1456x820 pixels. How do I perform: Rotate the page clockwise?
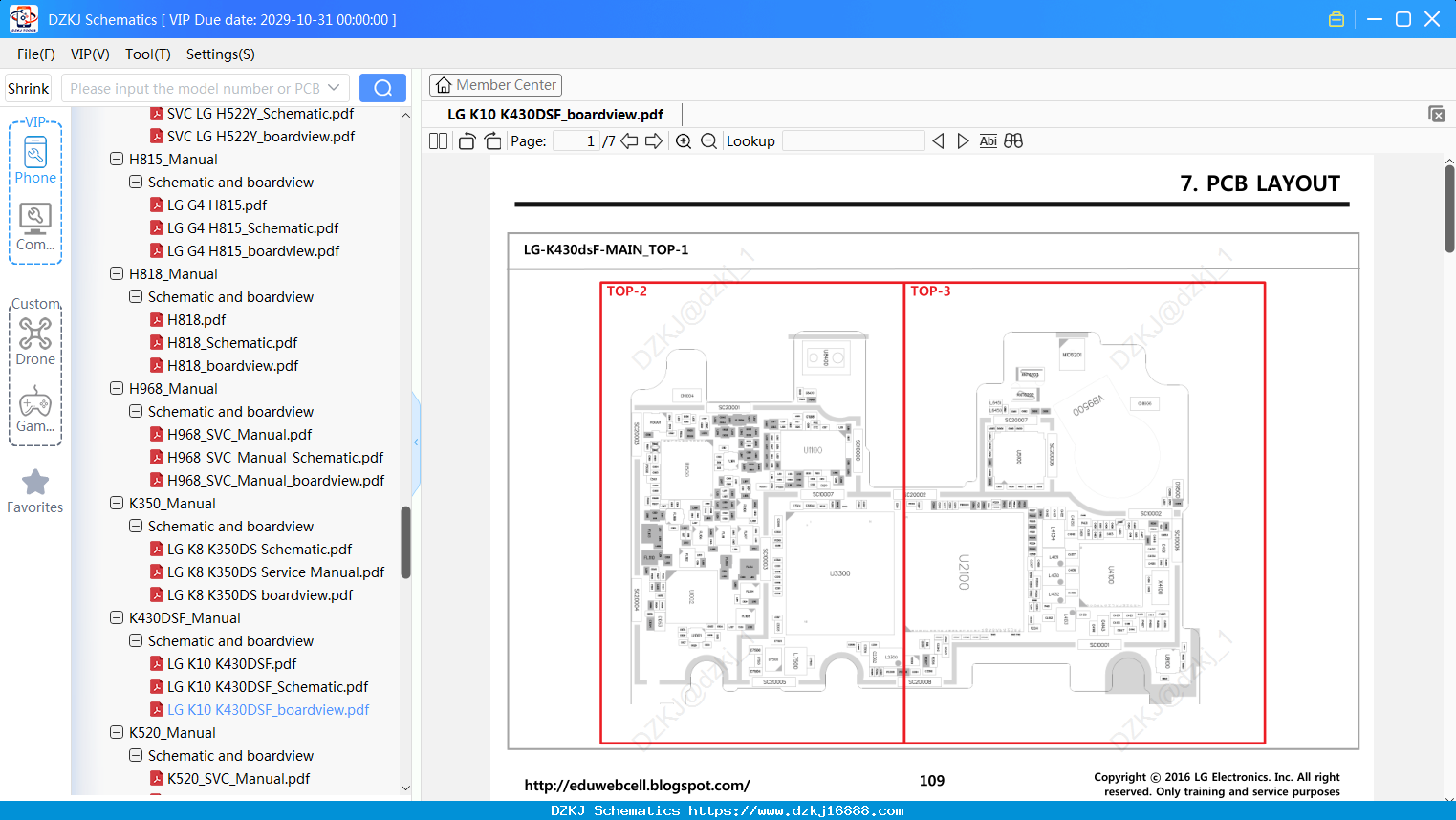(493, 141)
